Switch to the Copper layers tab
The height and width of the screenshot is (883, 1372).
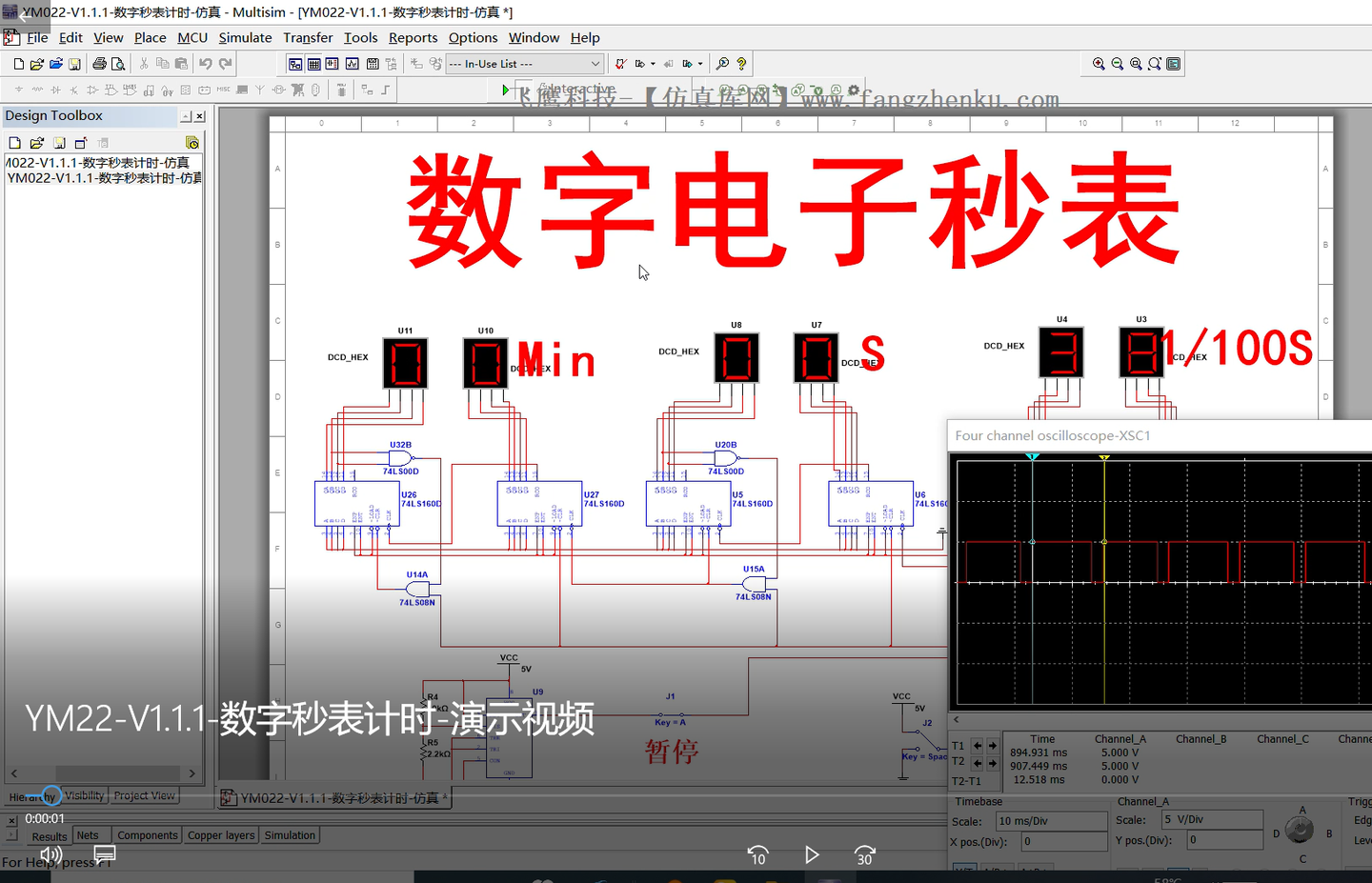tap(220, 835)
